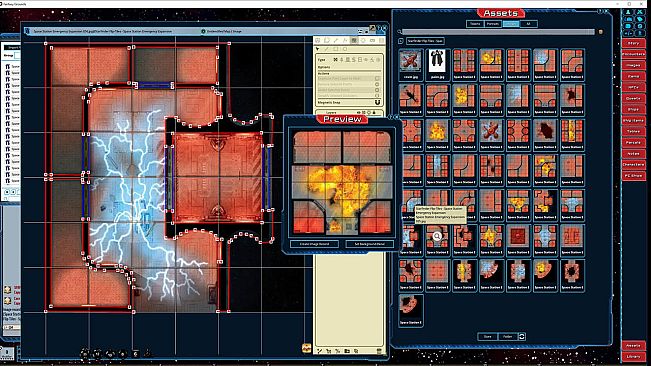Click the map image tab in title bar
Screen dimensions: 651x366
click(103, 31)
